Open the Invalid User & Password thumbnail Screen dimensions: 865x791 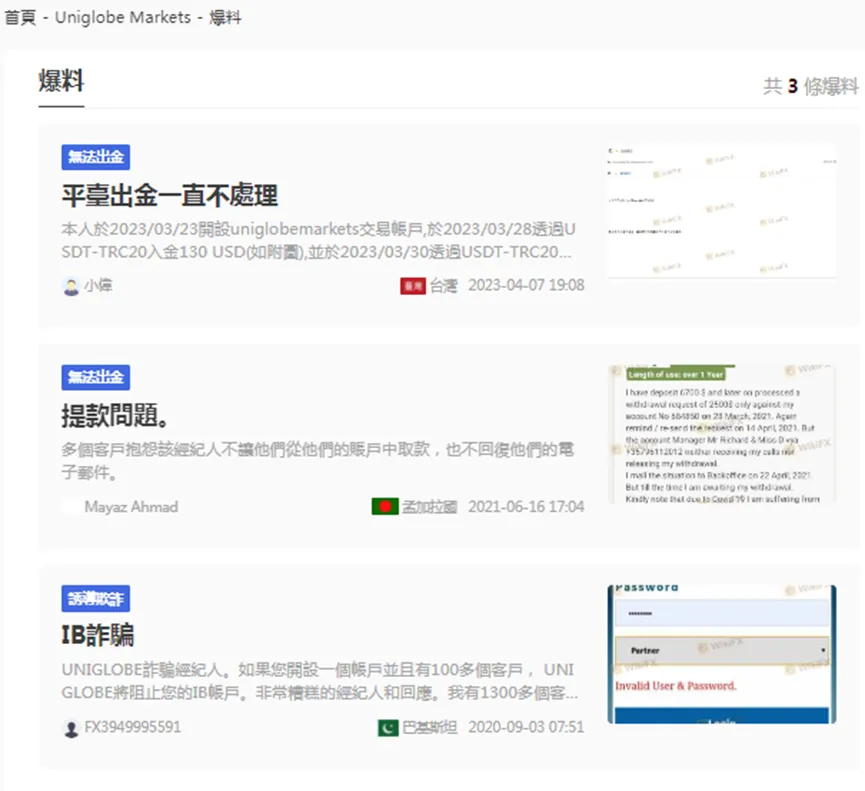click(x=722, y=654)
